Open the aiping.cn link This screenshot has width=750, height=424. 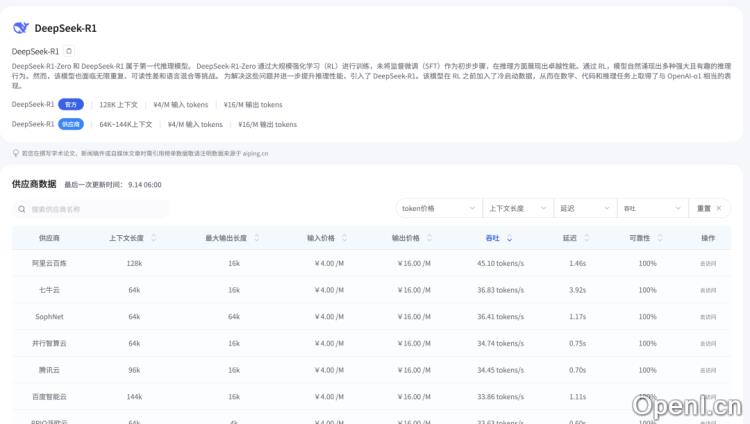(255, 154)
